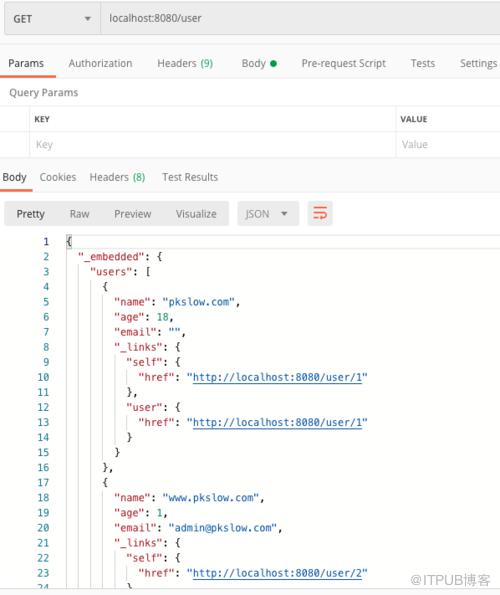Switch to the Authorization tab

[101, 63]
